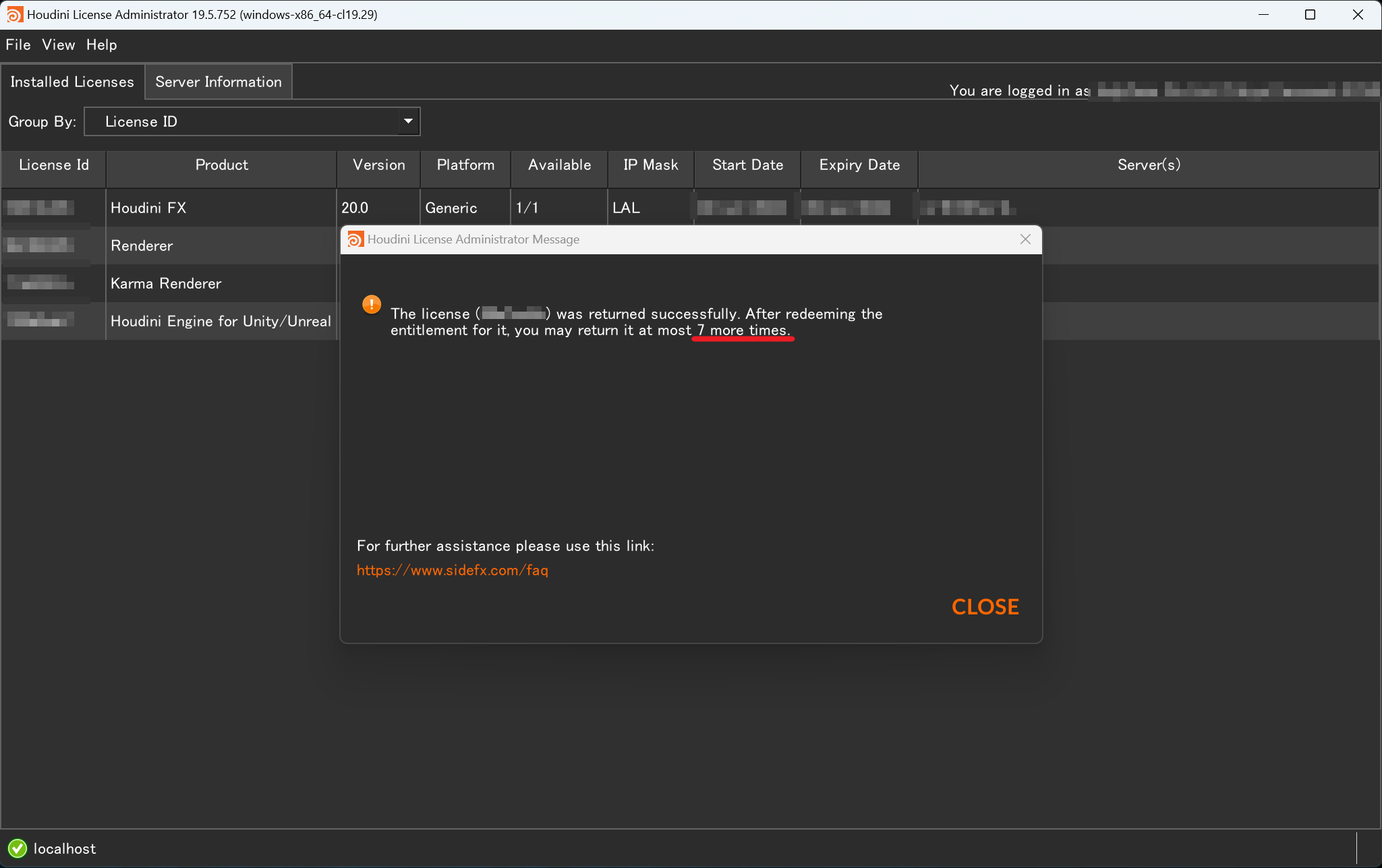Switch to the Server Information tab
The width and height of the screenshot is (1382, 868).
(219, 82)
